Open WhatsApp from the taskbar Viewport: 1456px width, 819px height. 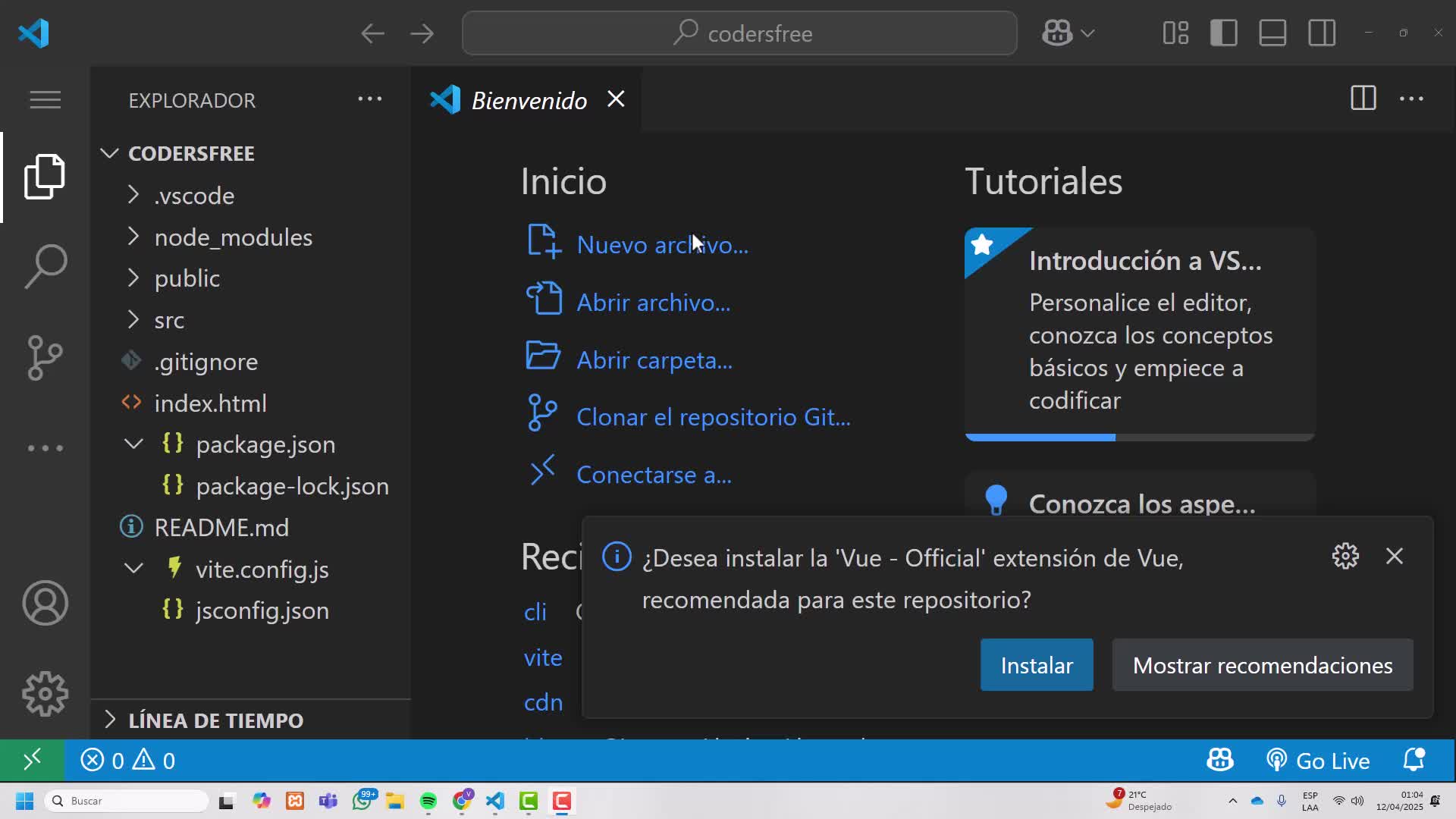[362, 800]
